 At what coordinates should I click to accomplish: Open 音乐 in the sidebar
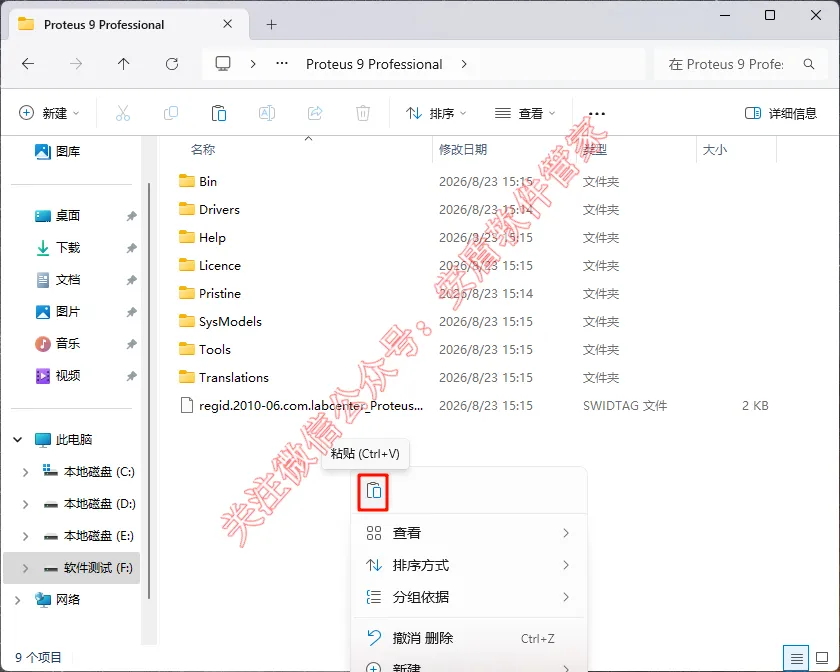(x=57, y=344)
